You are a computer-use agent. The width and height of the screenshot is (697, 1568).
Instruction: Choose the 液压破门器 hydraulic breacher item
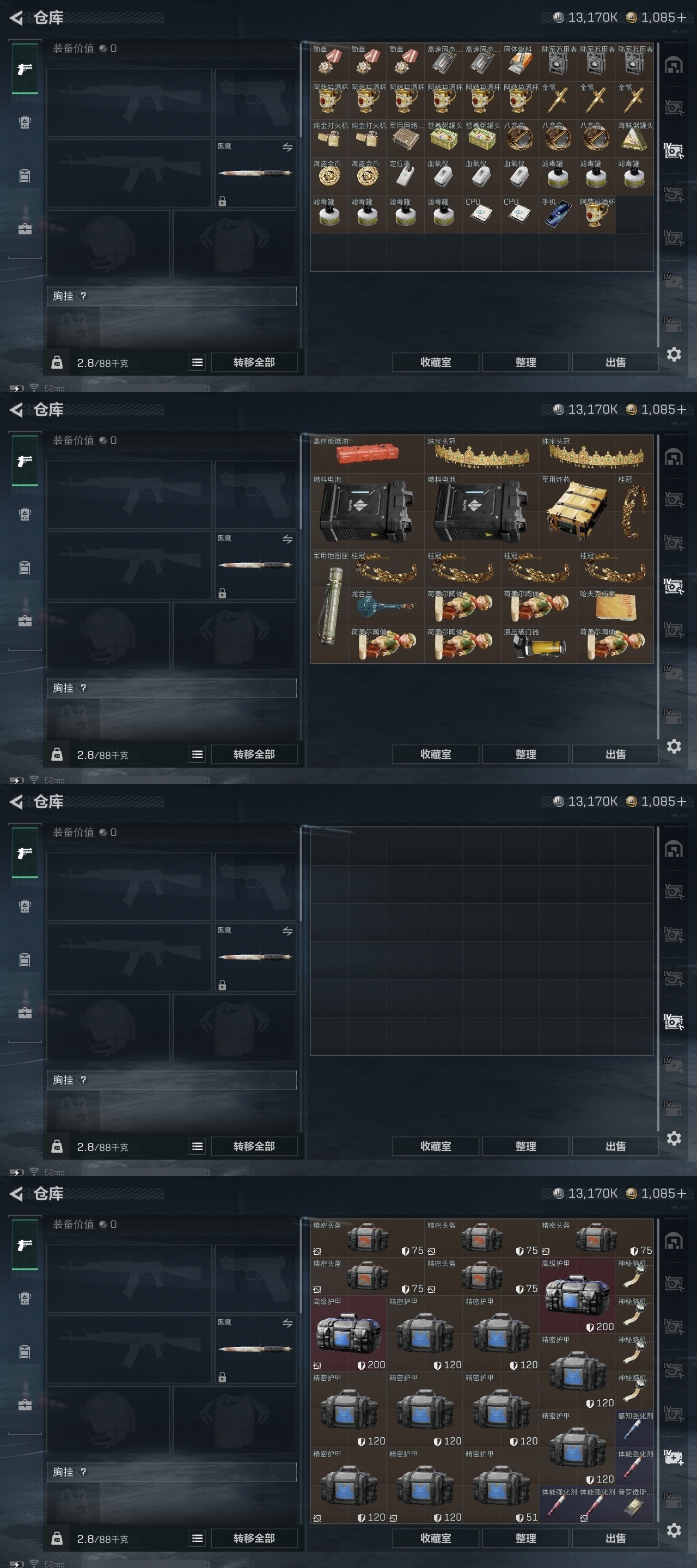539,644
